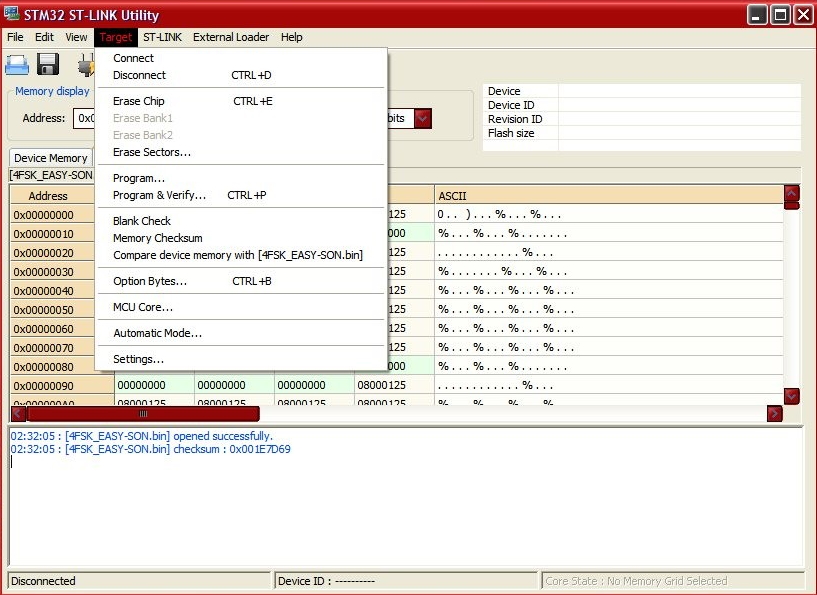Click the Connect plug toolbar icon

[x=86, y=66]
